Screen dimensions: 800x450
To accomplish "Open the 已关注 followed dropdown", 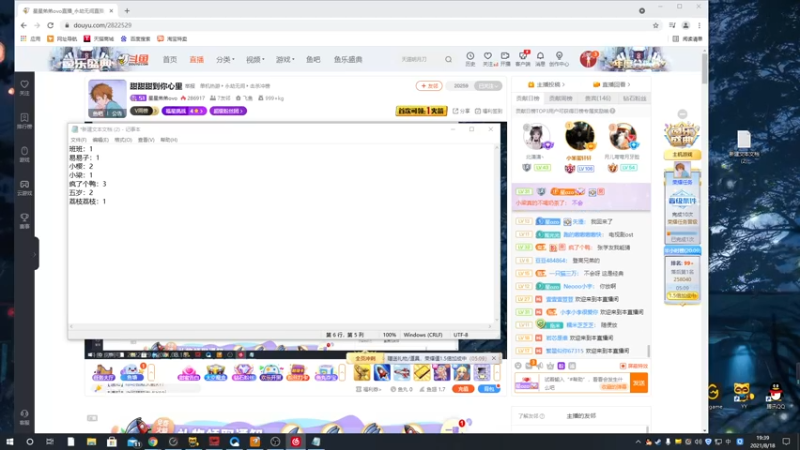I will click(488, 86).
